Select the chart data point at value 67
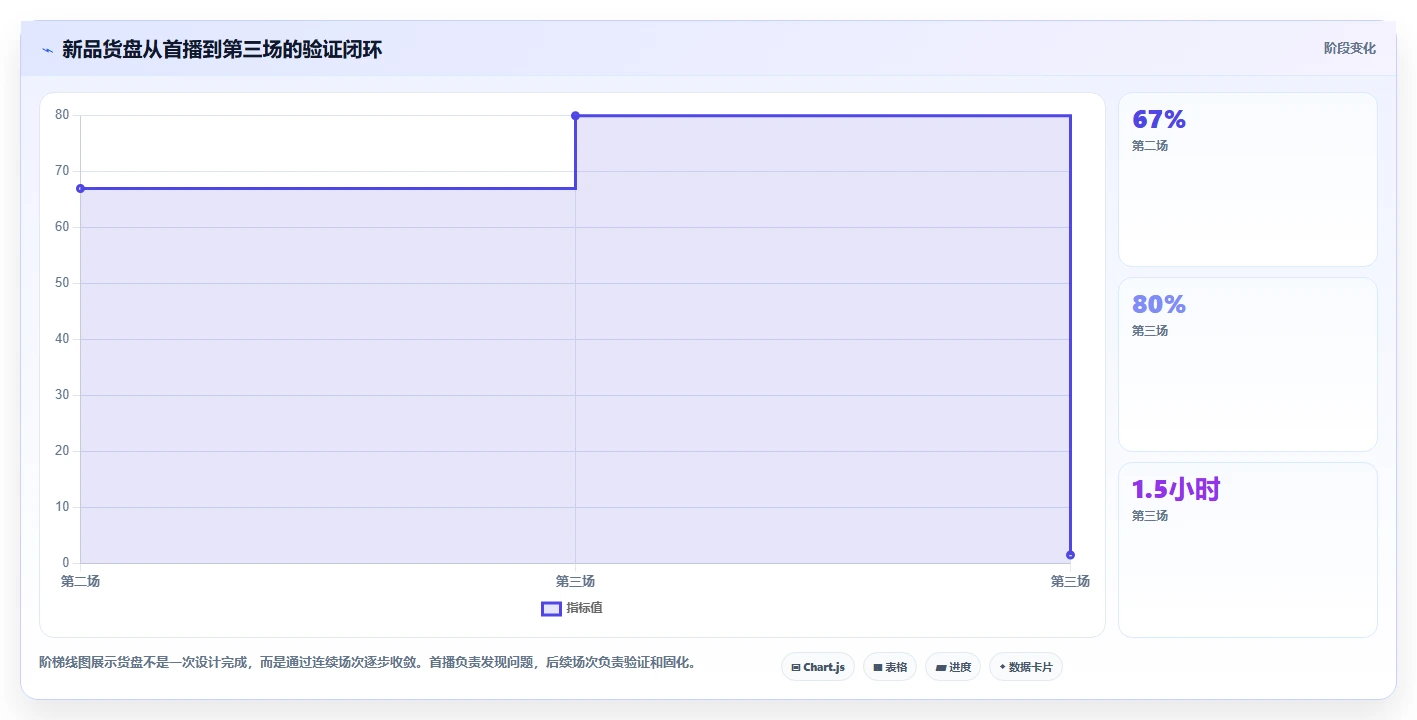The width and height of the screenshot is (1417, 720). 80,188
